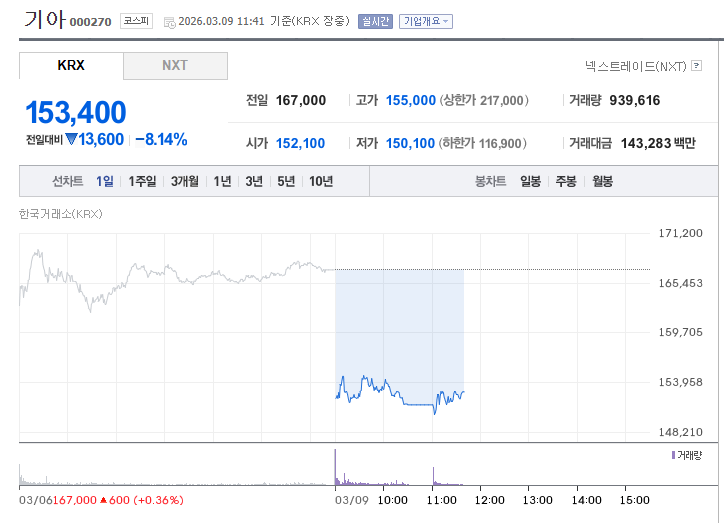Click the blue shaded intraday chart area
Screen dimensions: 724x523
pyautogui.click(x=399, y=320)
